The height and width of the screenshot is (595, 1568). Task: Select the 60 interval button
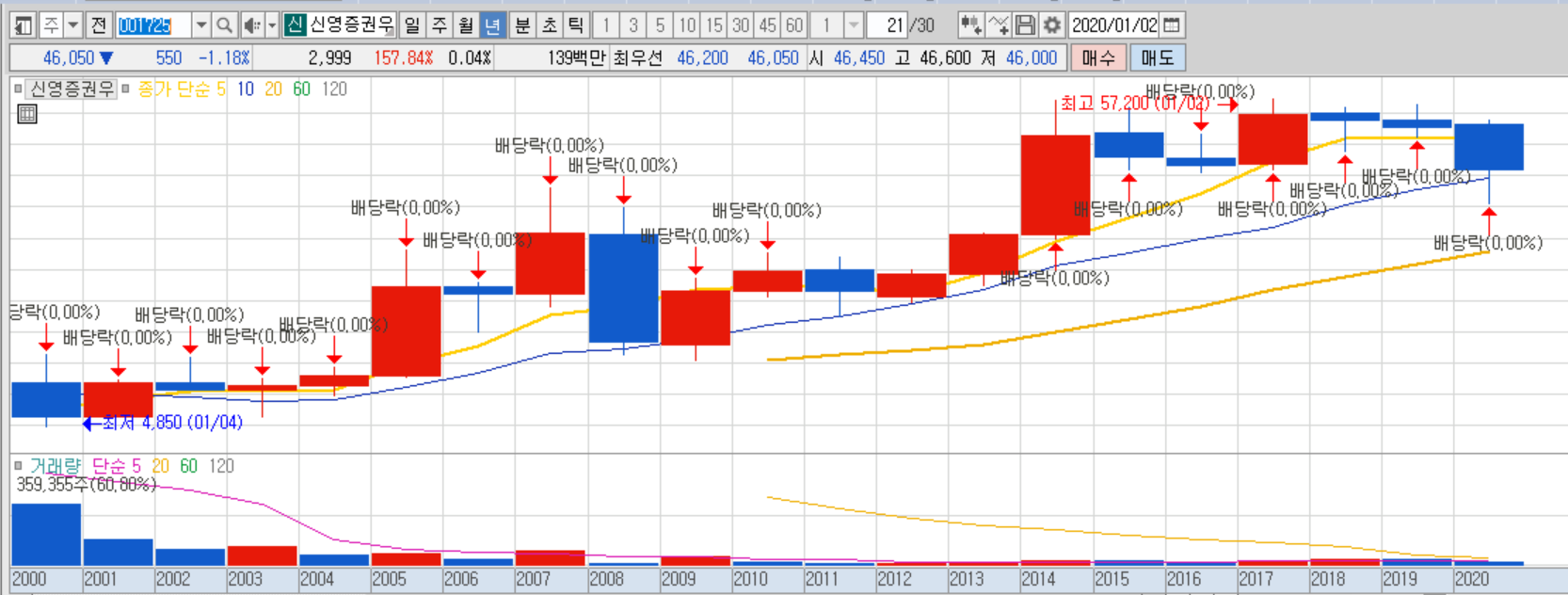[794, 25]
